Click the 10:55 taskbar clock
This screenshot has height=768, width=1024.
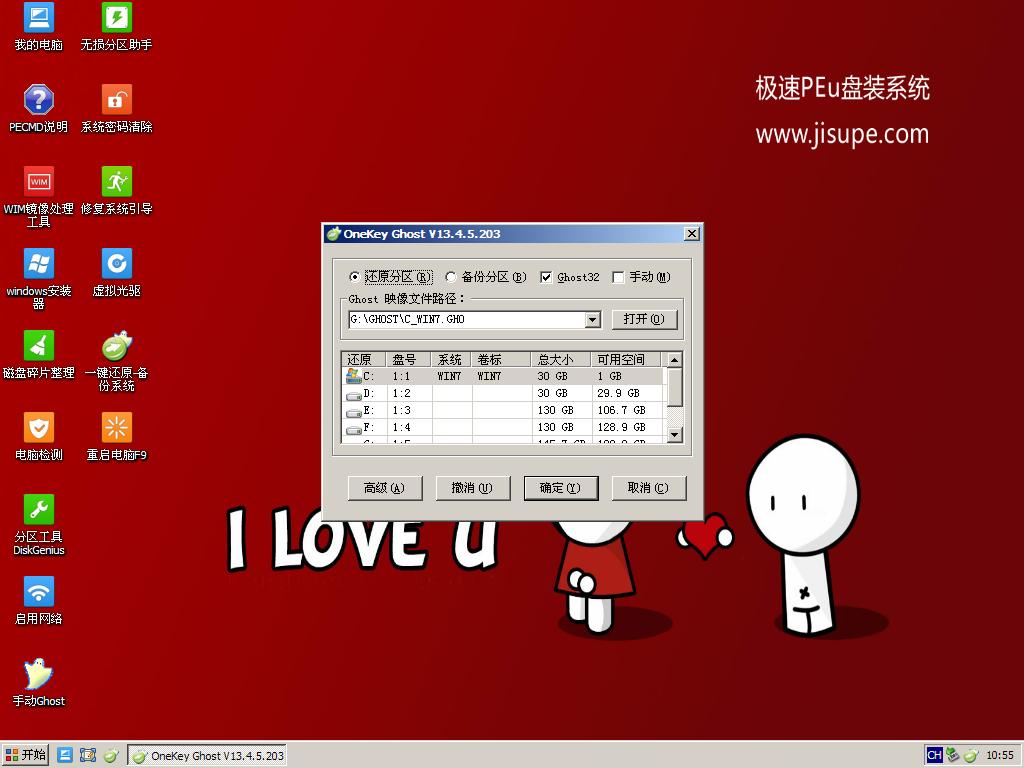point(999,756)
